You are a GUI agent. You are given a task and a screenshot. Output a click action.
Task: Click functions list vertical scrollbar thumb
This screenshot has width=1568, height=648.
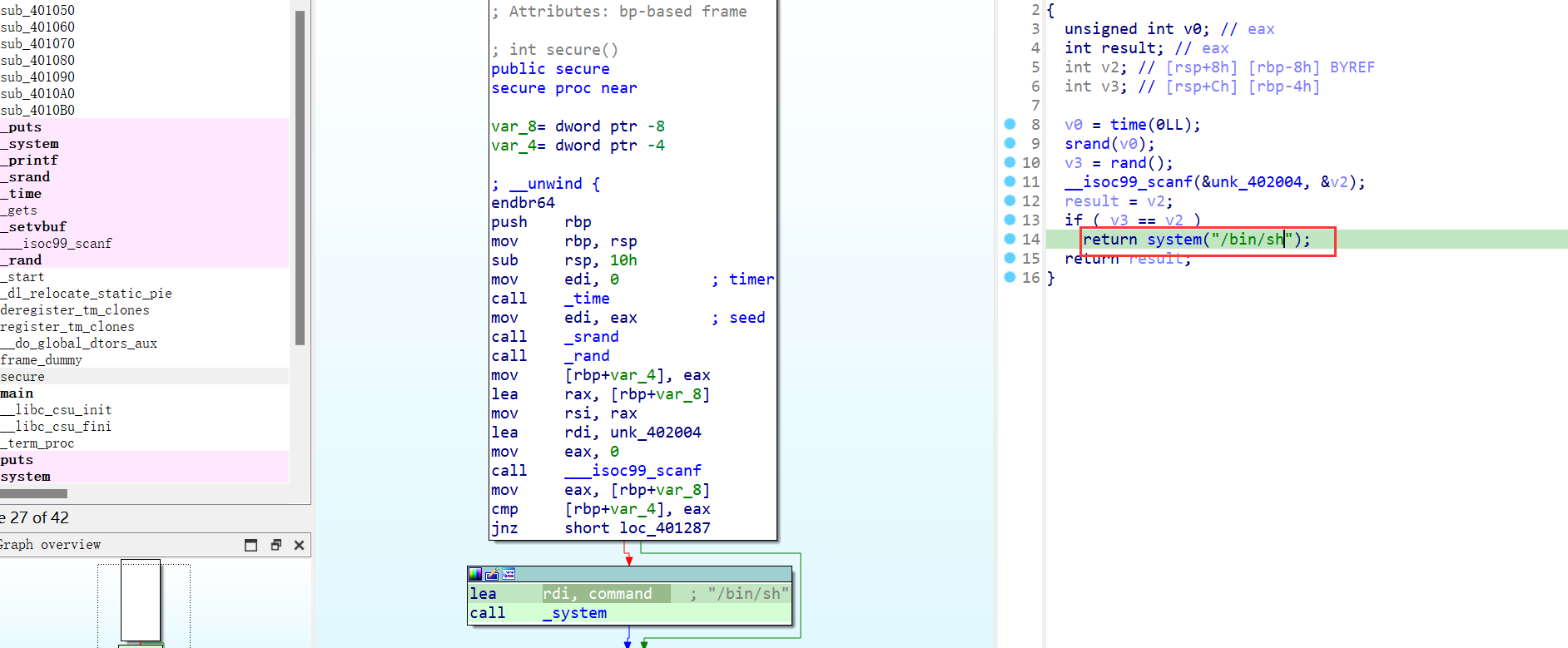[300, 177]
